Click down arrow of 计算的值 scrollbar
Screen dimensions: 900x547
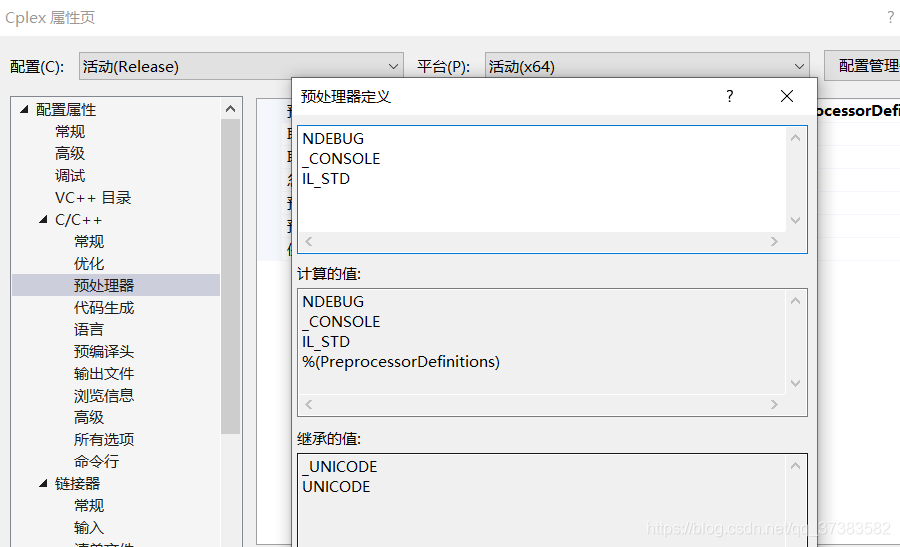(x=796, y=383)
